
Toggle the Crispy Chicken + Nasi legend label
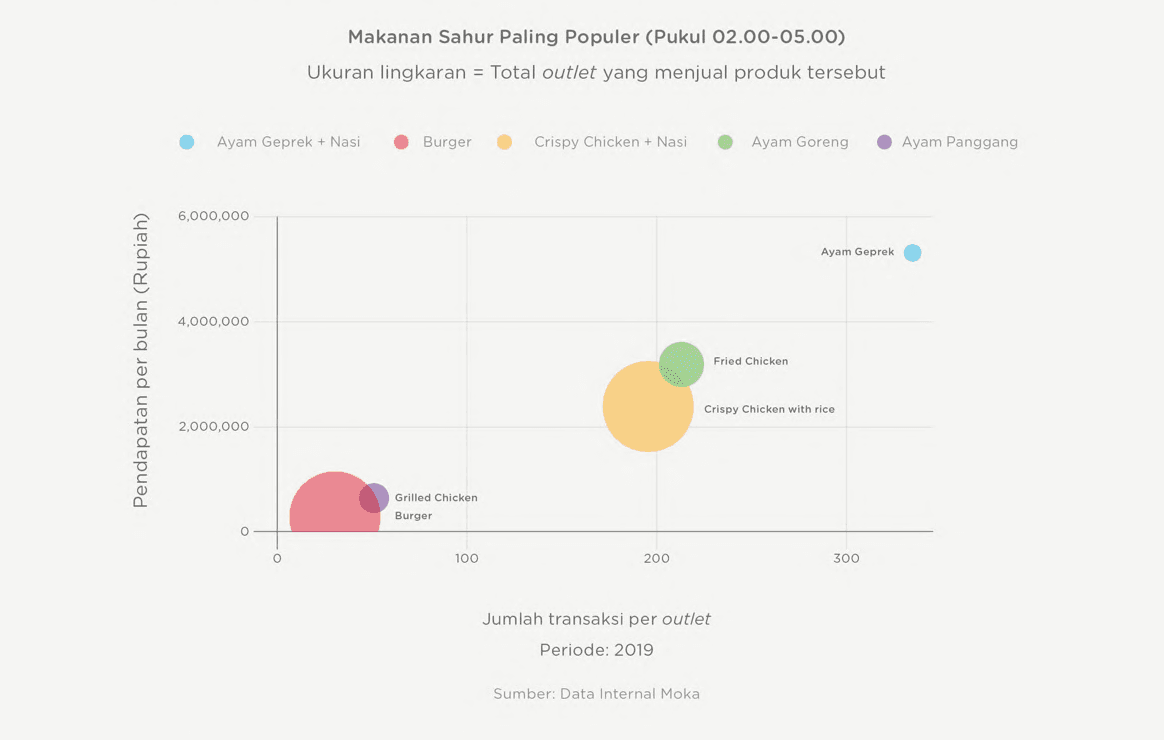tap(610, 142)
